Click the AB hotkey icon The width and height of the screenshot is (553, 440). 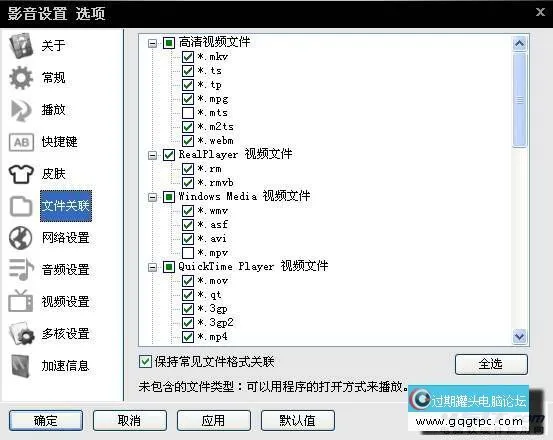[21, 142]
